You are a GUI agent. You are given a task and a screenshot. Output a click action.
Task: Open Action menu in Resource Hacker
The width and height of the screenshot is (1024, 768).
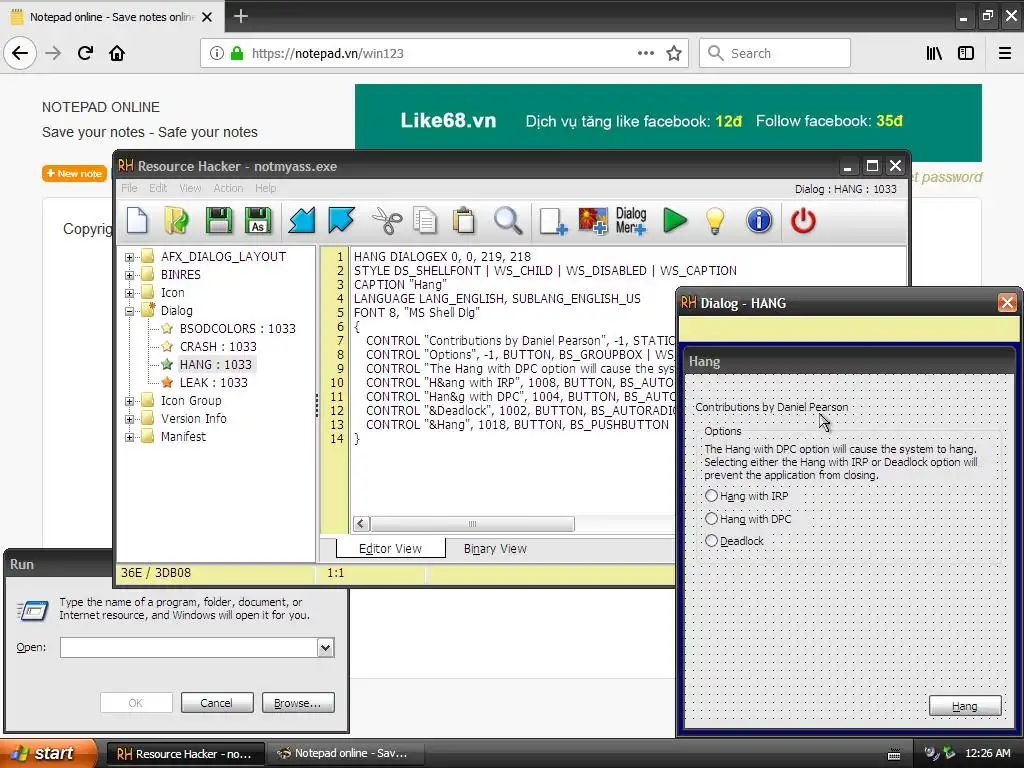228,188
